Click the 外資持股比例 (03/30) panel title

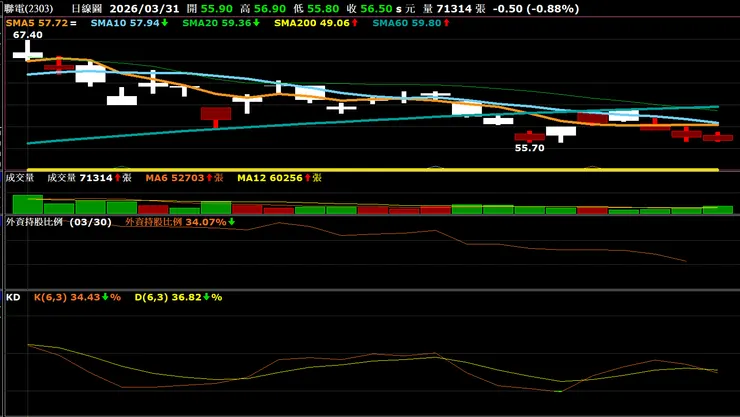pos(59,222)
